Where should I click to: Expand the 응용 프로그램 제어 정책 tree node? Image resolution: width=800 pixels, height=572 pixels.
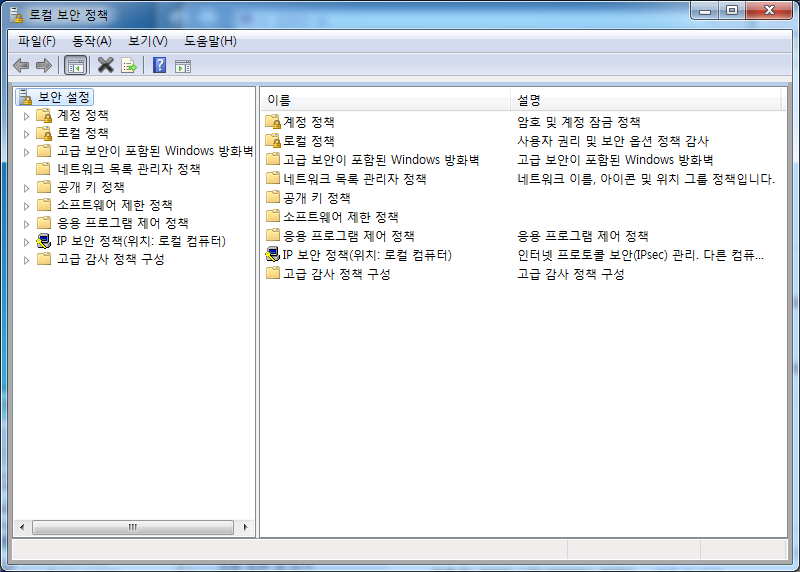[x=27, y=223]
